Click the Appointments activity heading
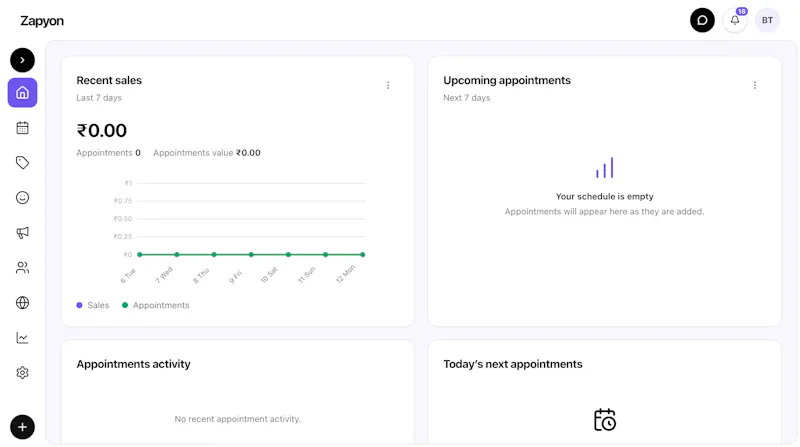The height and width of the screenshot is (447, 800). pyautogui.click(x=133, y=364)
